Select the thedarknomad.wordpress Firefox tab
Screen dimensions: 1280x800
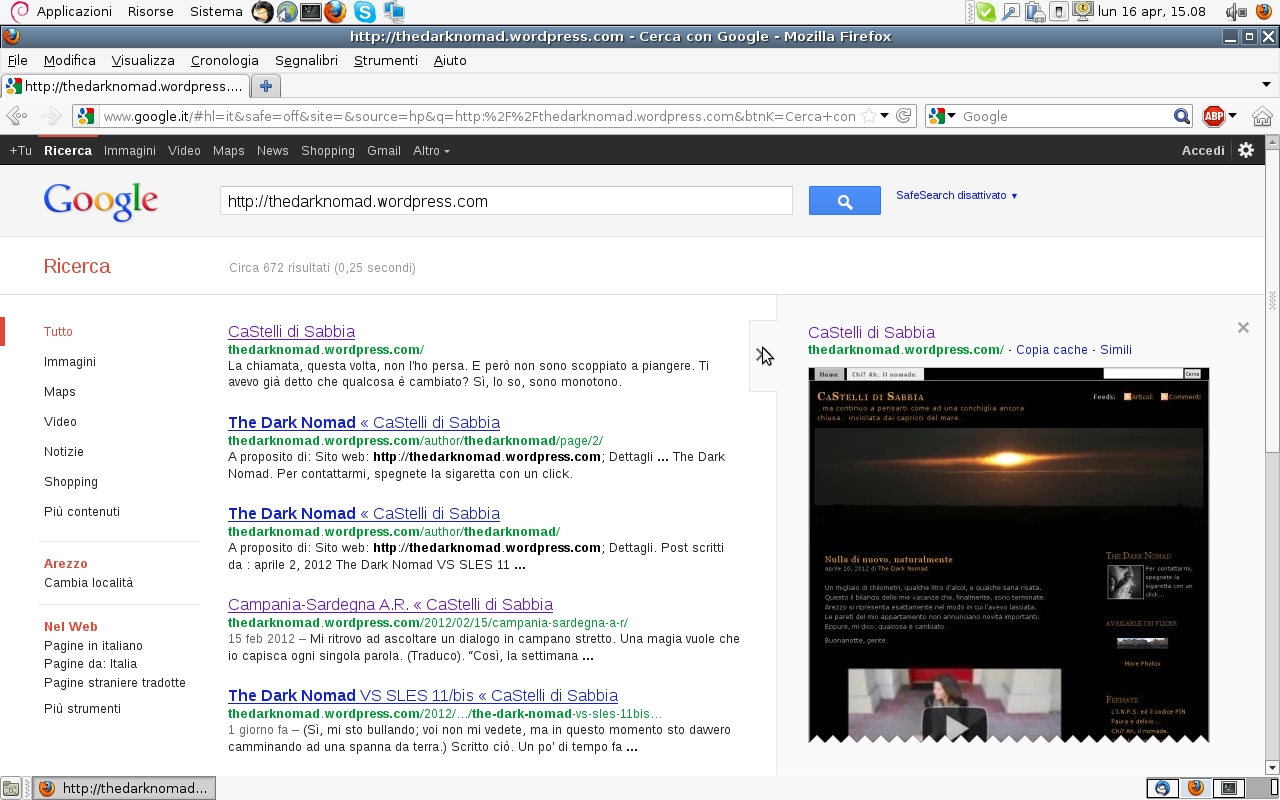coord(124,86)
